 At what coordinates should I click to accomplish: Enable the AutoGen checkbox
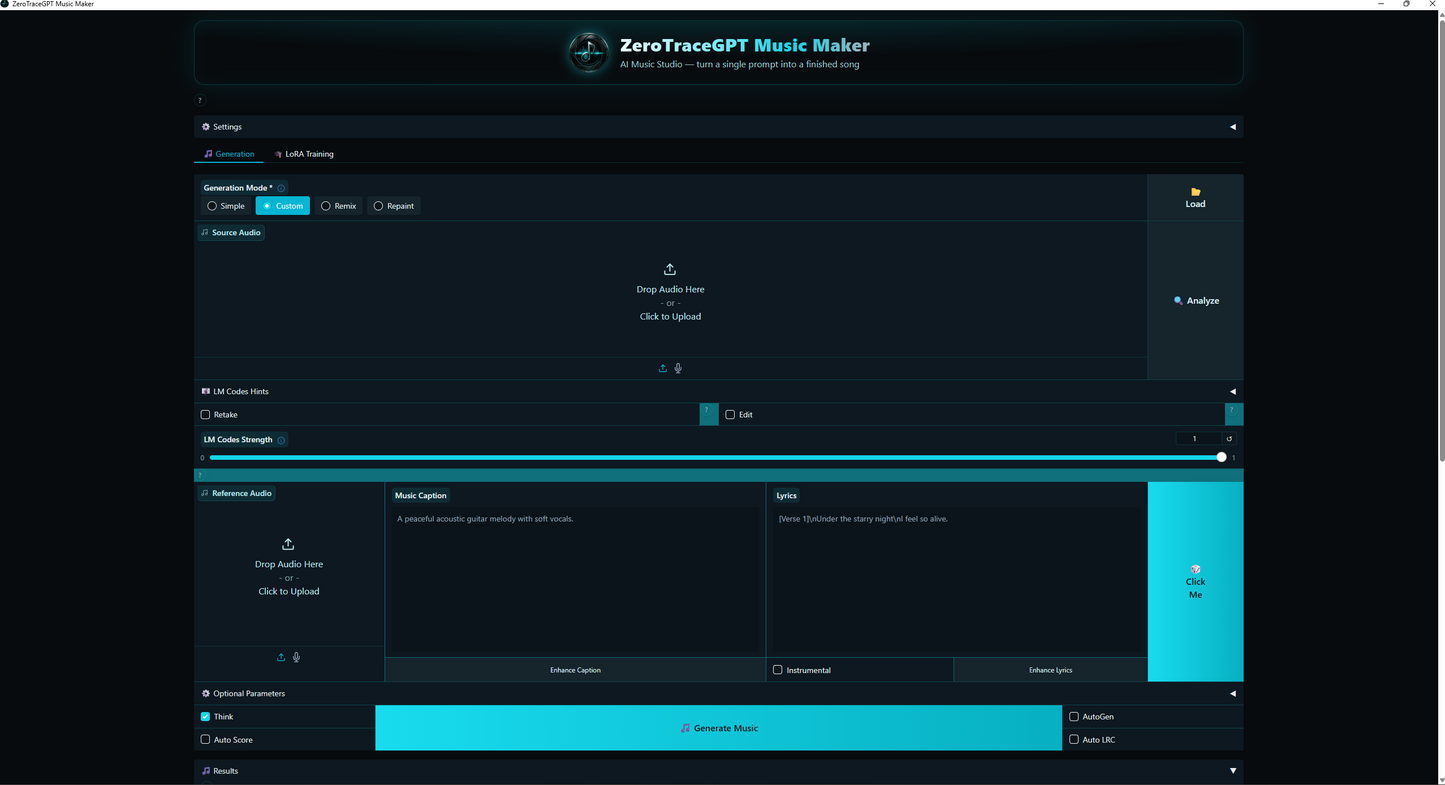click(1074, 717)
